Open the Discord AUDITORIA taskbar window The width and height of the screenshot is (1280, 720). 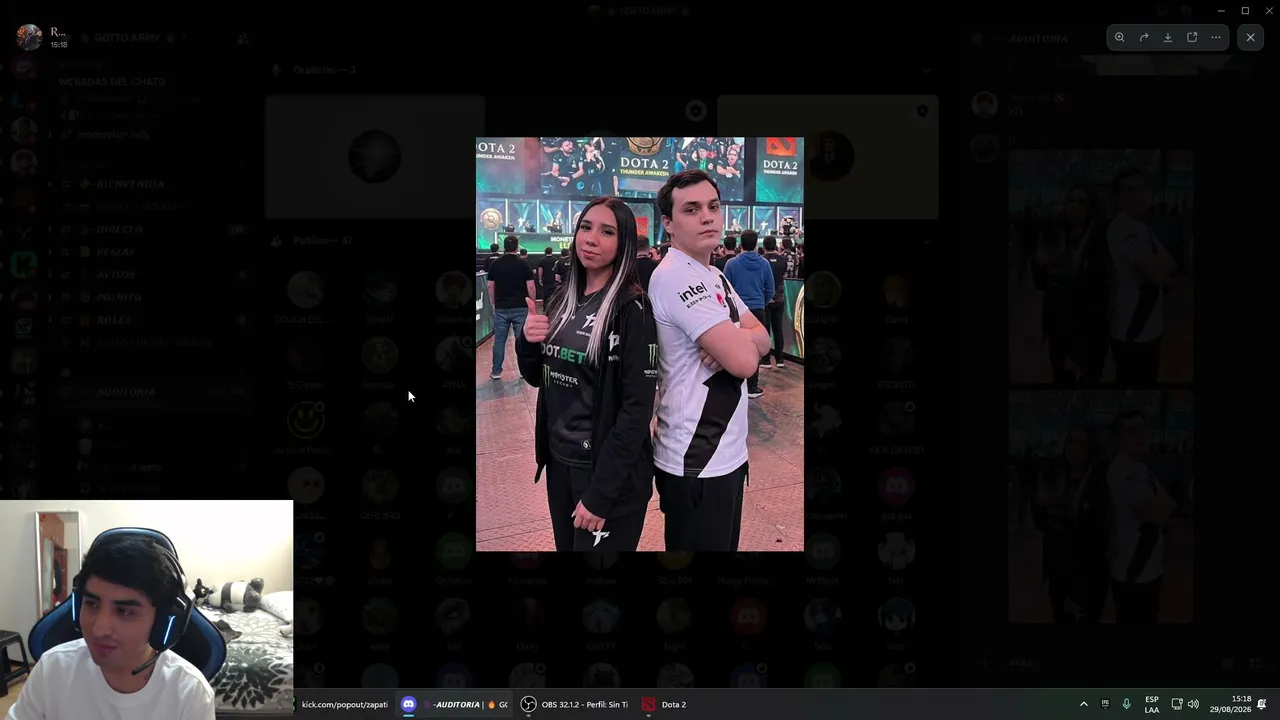[x=455, y=704]
